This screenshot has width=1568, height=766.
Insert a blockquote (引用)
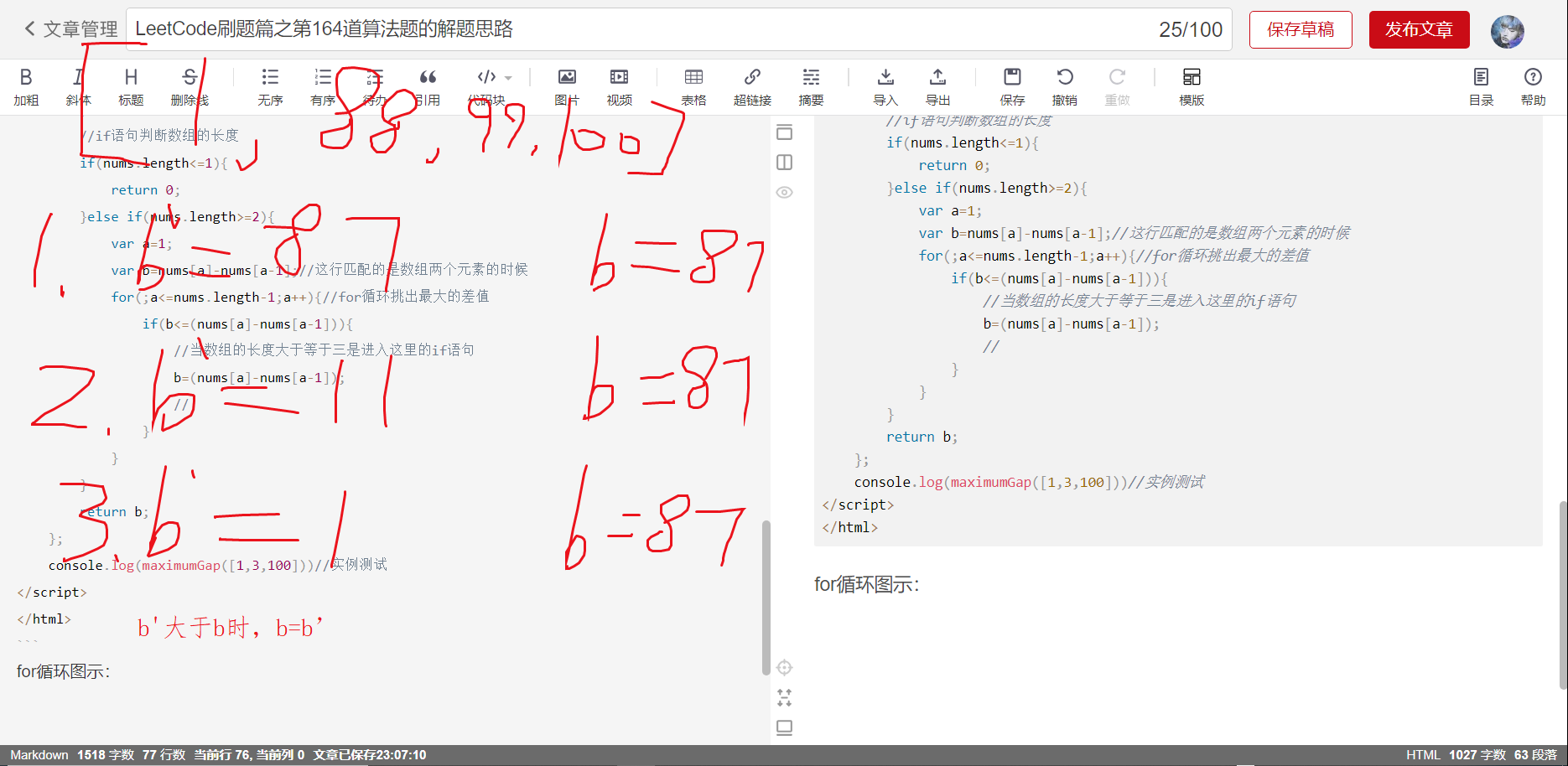[x=428, y=87]
